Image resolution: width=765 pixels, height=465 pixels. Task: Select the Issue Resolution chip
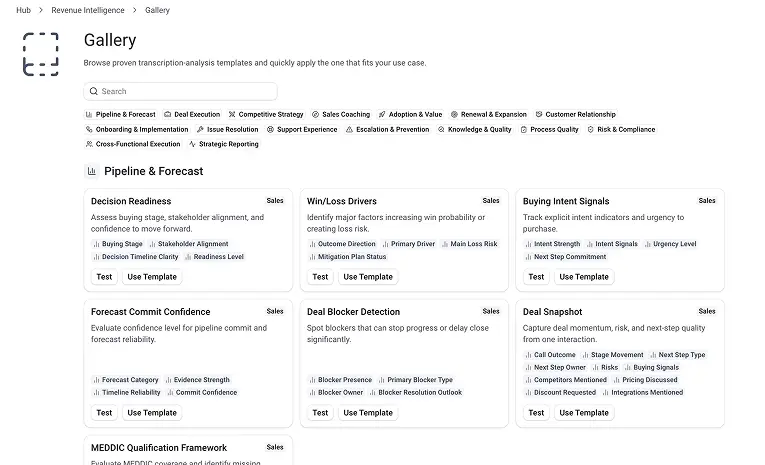[227, 129]
